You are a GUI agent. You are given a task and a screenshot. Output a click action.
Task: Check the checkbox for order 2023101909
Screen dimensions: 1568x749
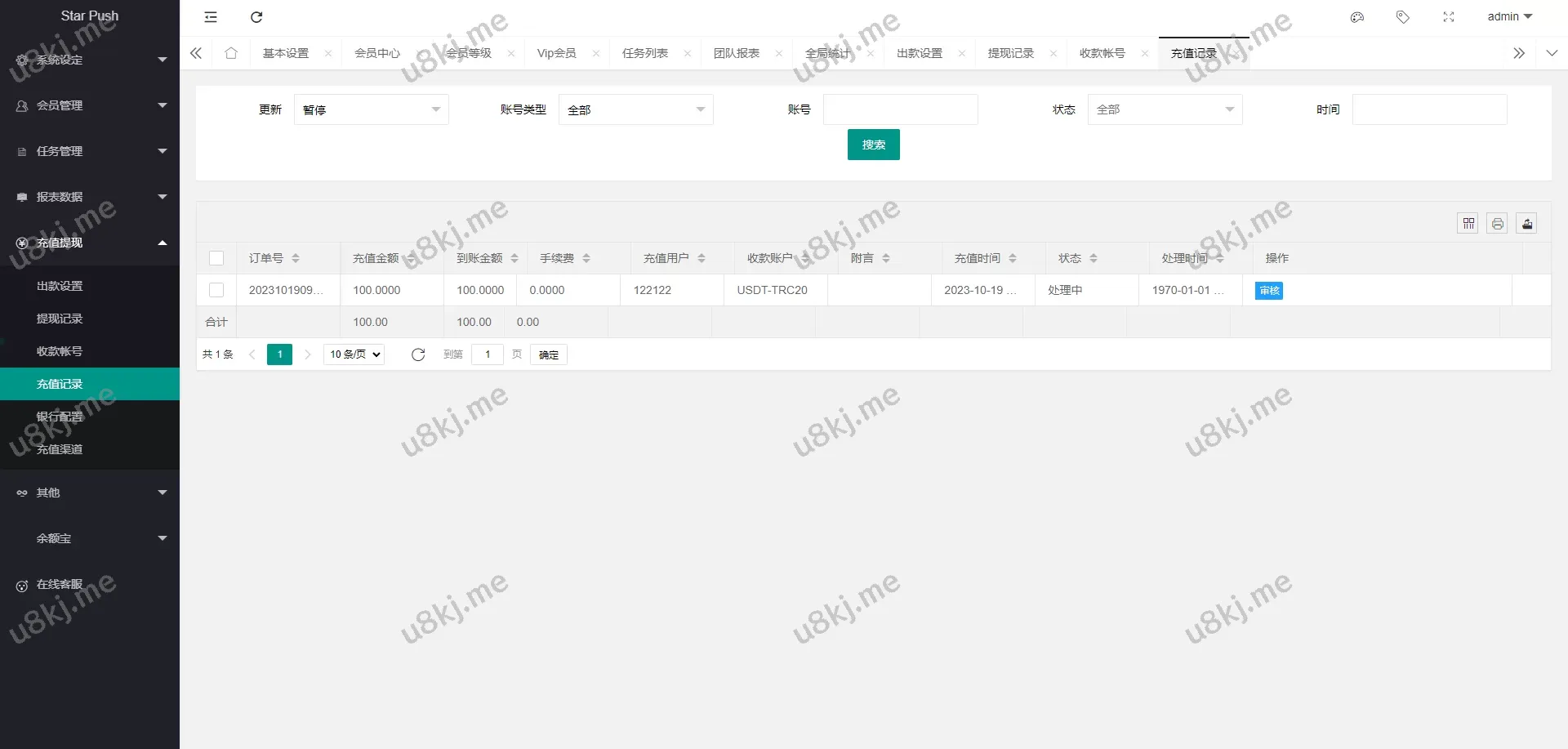pyautogui.click(x=216, y=290)
